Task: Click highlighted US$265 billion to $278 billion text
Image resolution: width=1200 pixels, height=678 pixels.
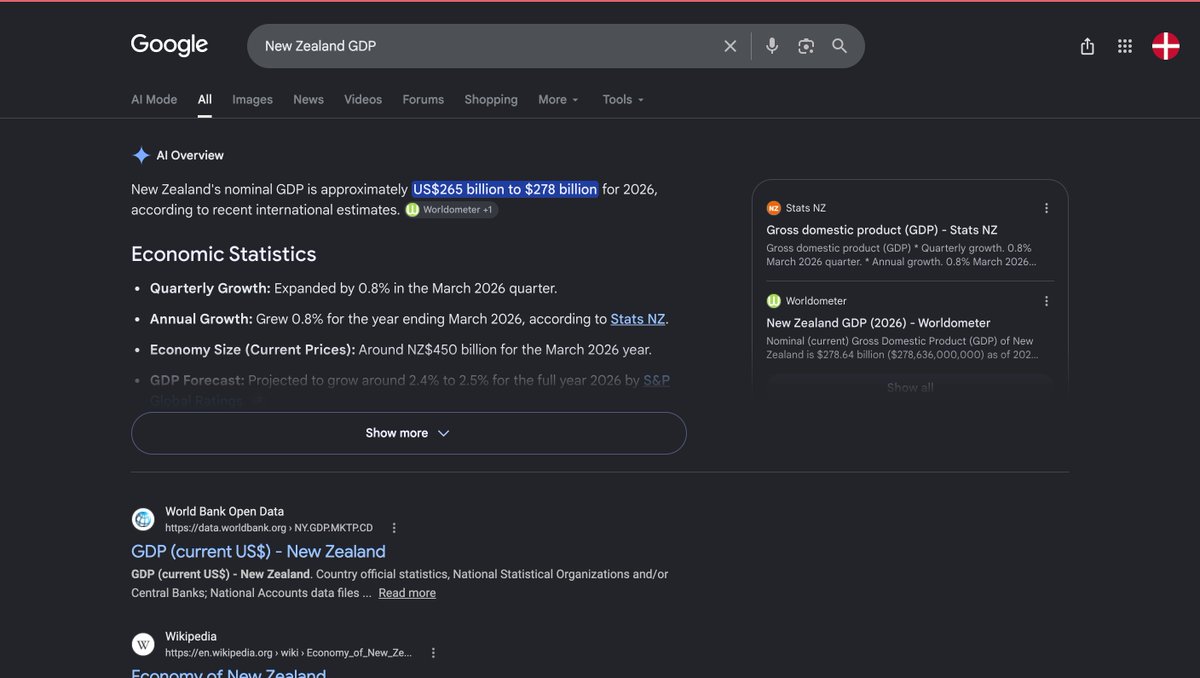Action: [x=505, y=189]
